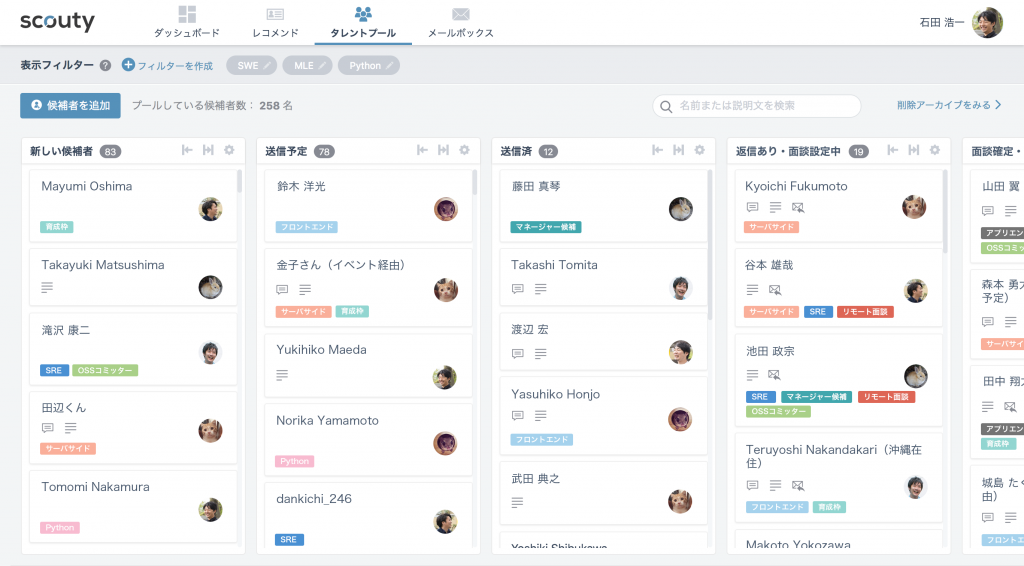
Task: Open the メールボックス tab
Action: tap(460, 22)
